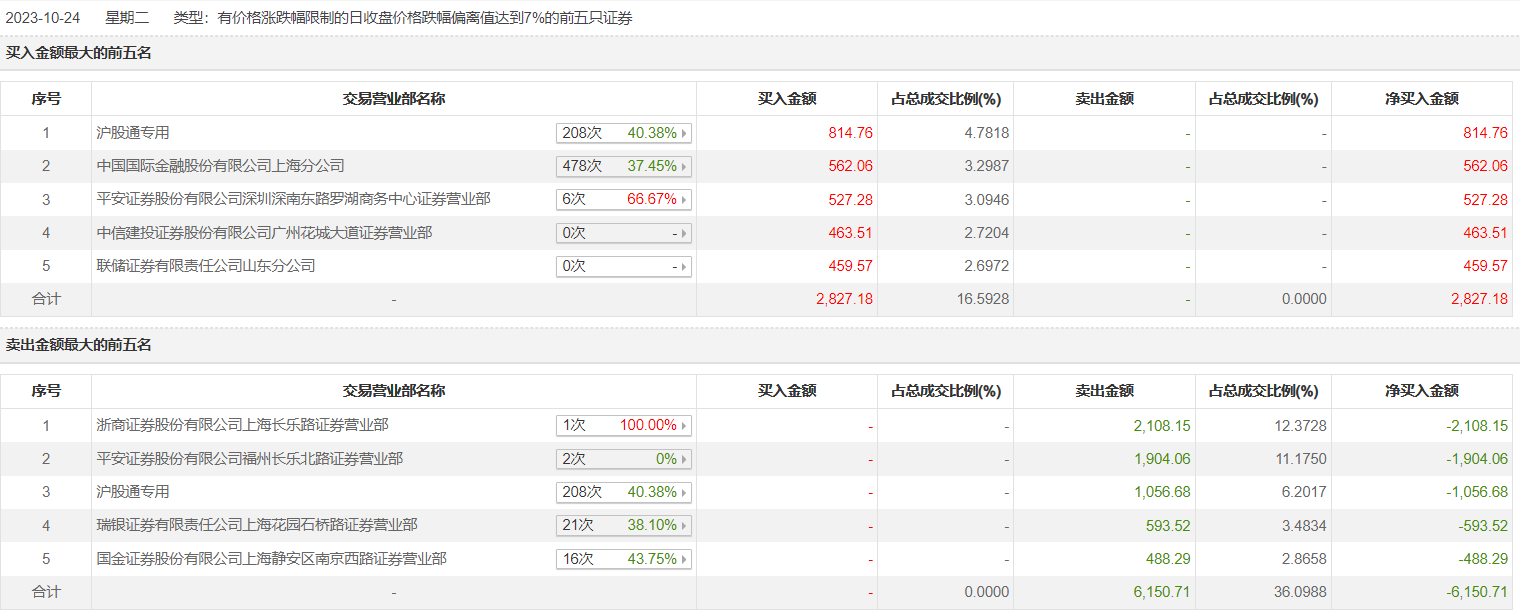Open 沪股通专用 link in sell table

tap(133, 492)
